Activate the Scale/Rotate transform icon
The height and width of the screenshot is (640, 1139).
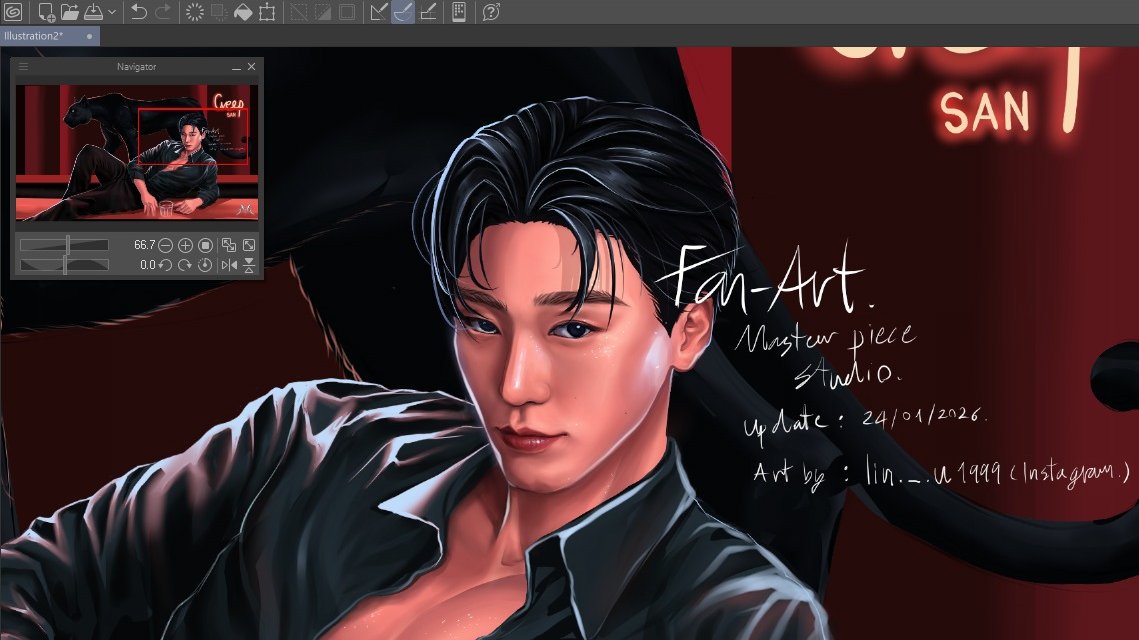(x=267, y=12)
